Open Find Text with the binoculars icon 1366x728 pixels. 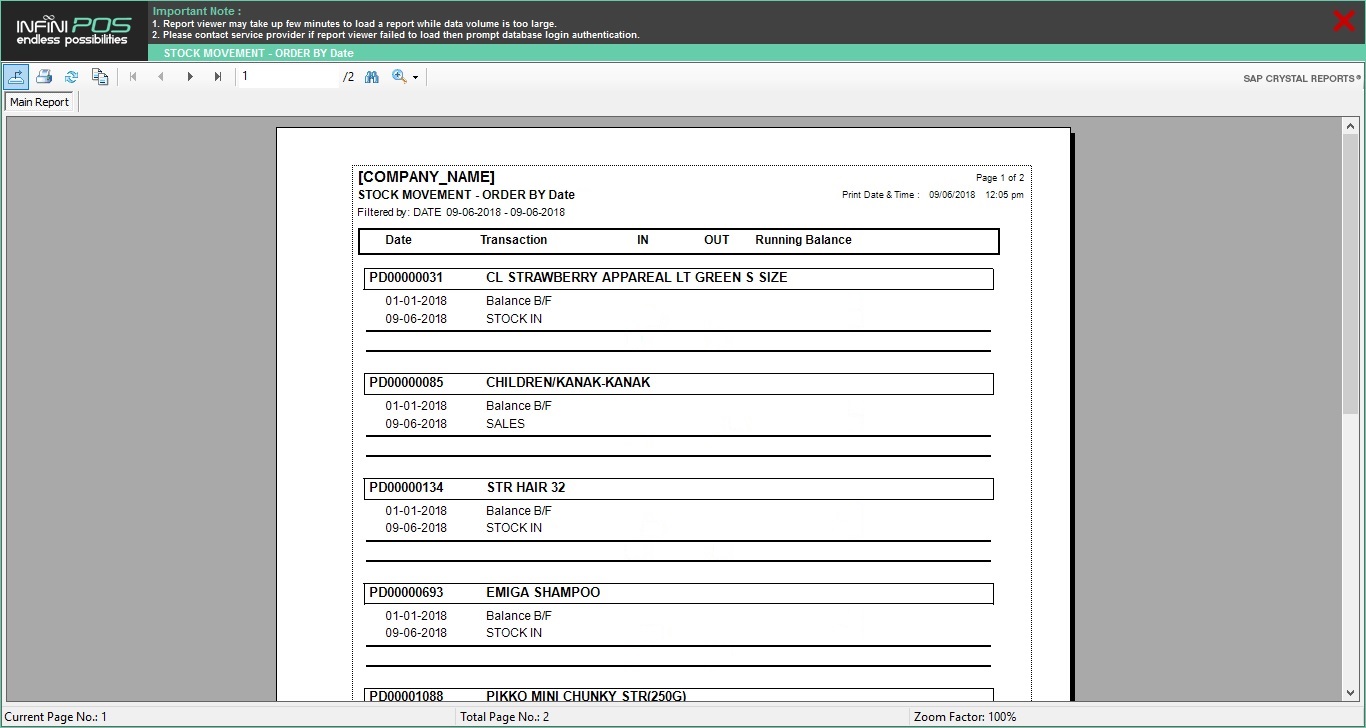[x=372, y=76]
